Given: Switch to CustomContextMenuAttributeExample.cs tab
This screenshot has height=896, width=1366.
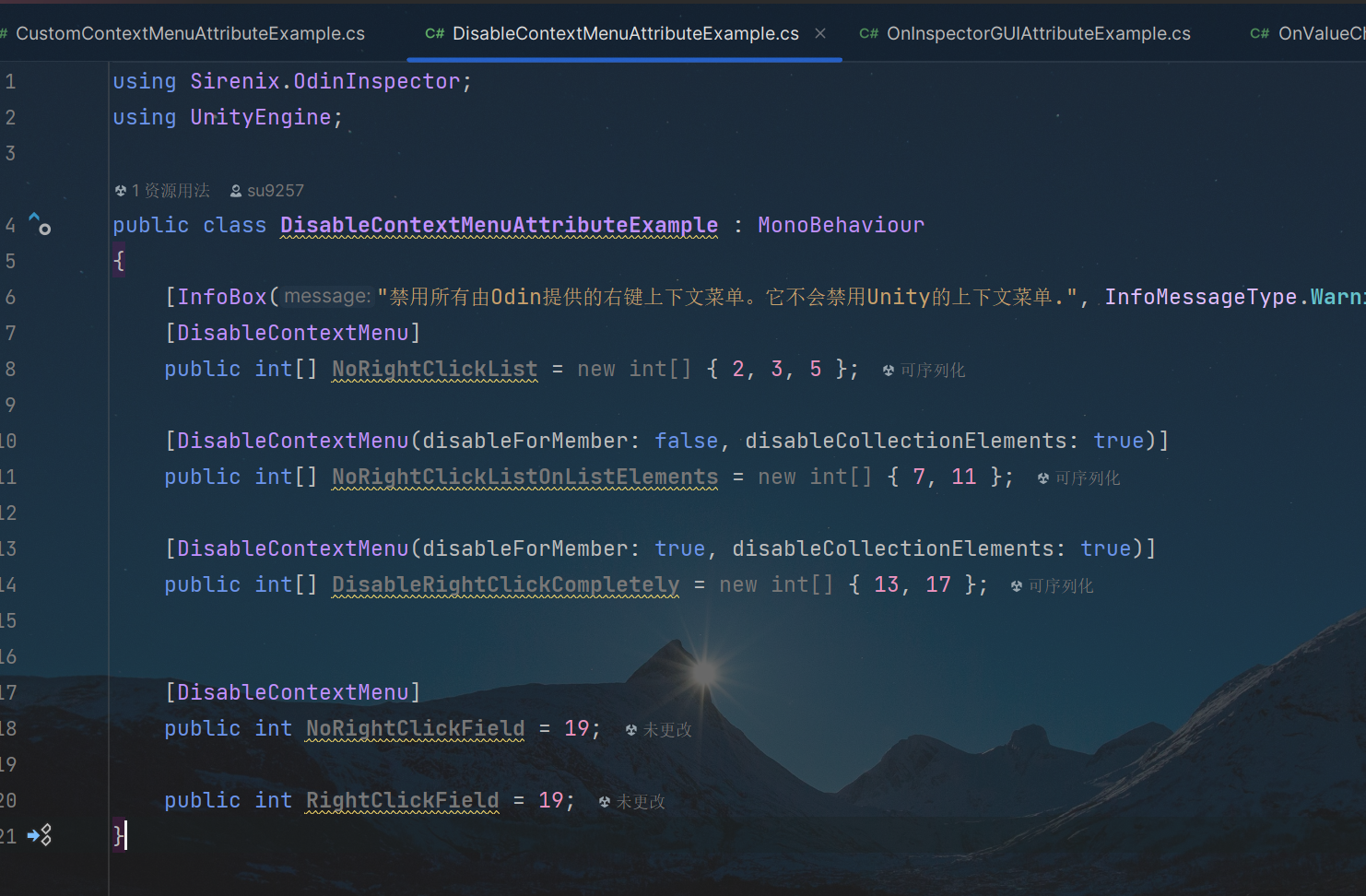Looking at the screenshot, I should pyautogui.click(x=190, y=34).
